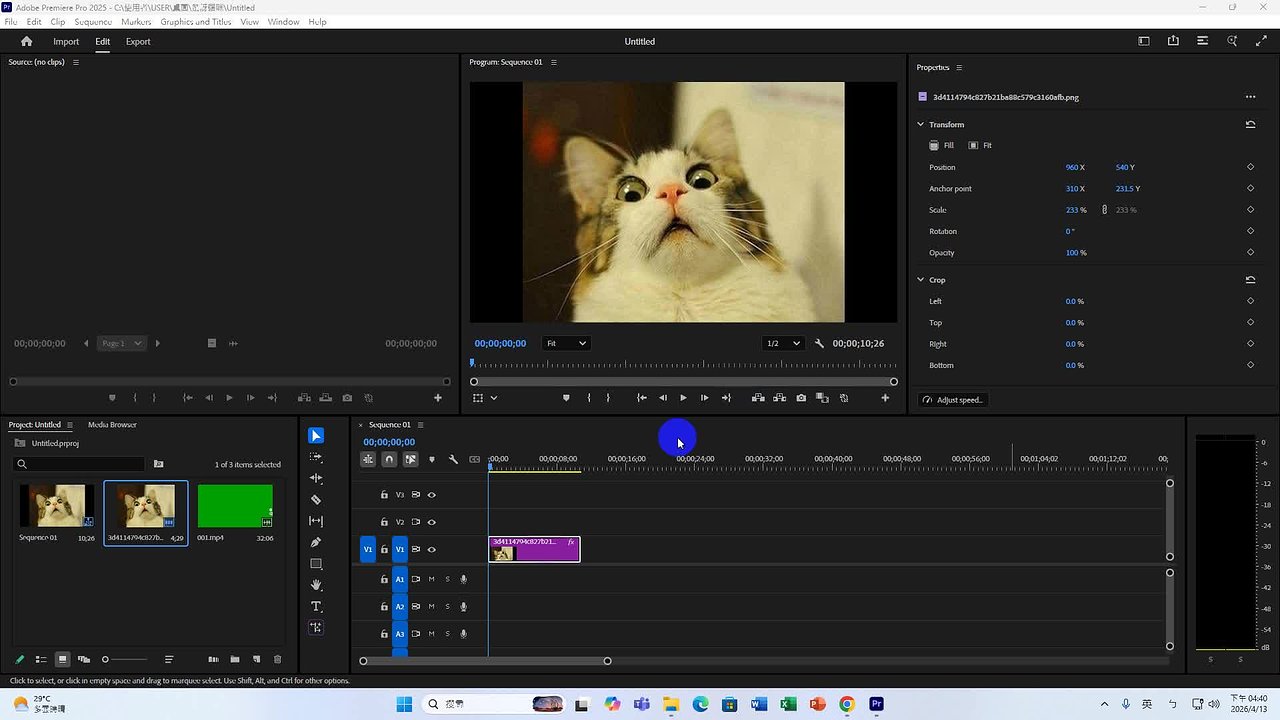Image resolution: width=1280 pixels, height=720 pixels.
Task: Click the export frame camera icon
Action: click(800, 397)
